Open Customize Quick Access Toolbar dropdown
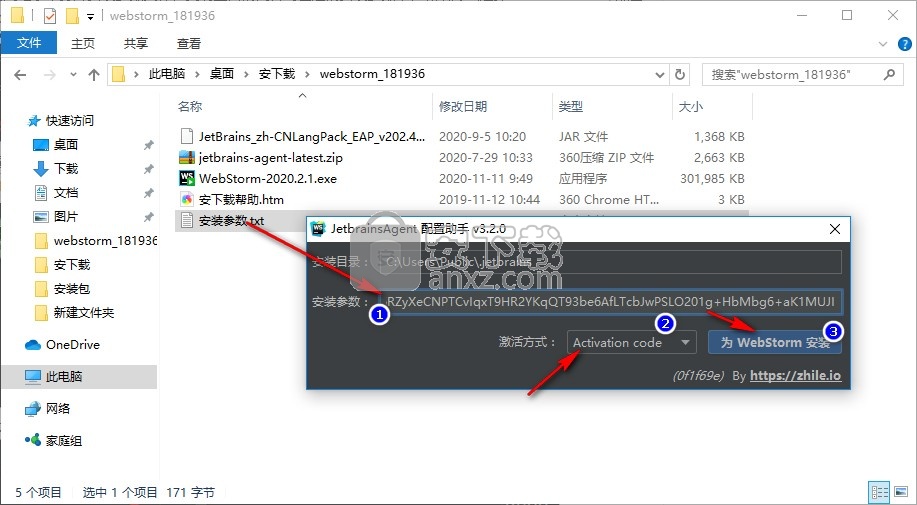Screen dimensions: 917x505 (90, 16)
